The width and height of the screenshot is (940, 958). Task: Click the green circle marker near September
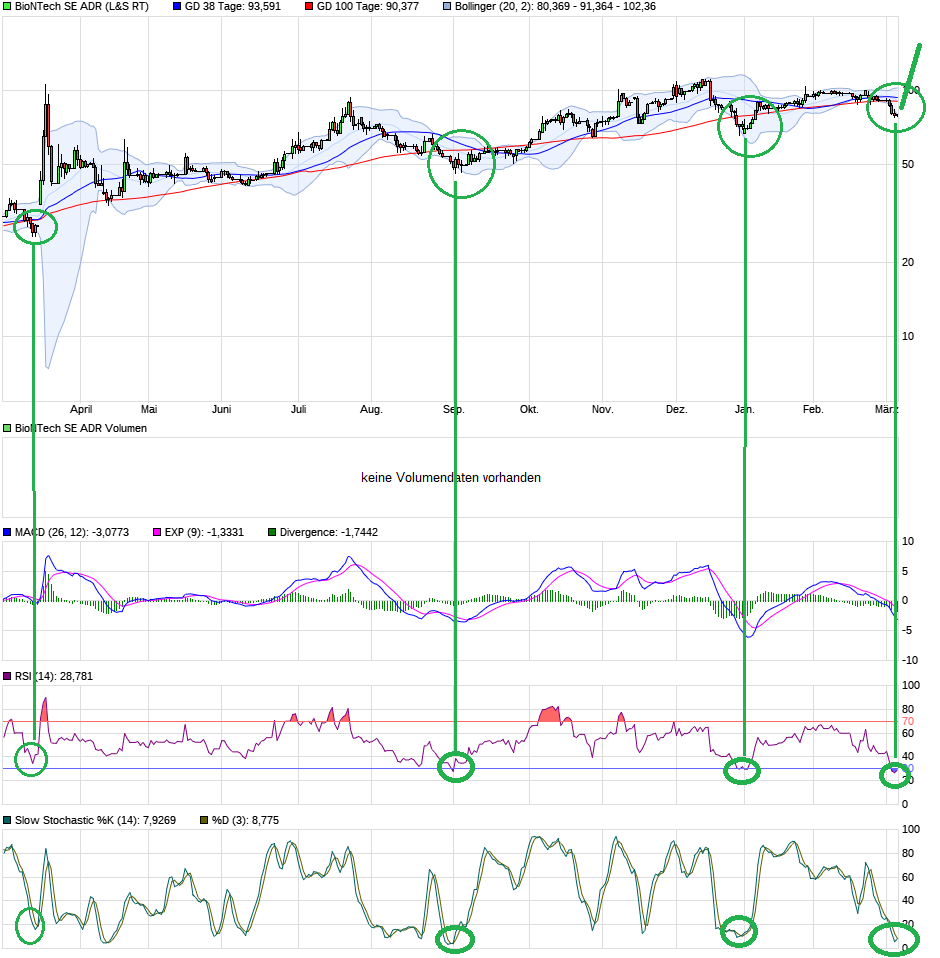pos(461,164)
